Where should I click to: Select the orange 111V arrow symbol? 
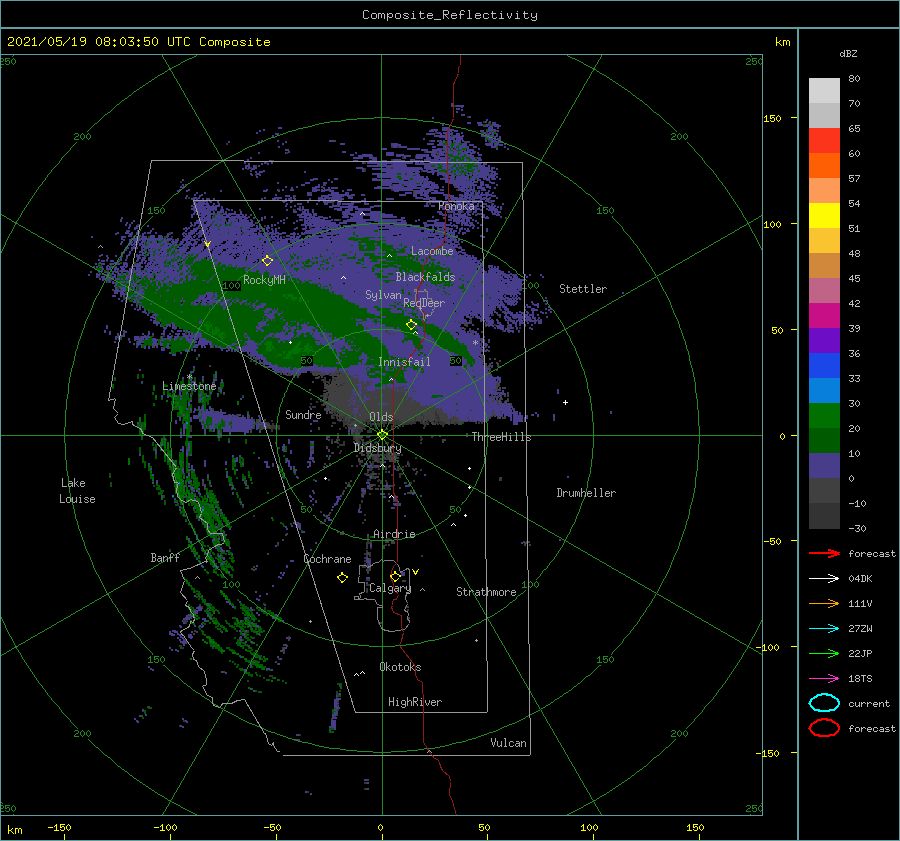click(x=824, y=603)
